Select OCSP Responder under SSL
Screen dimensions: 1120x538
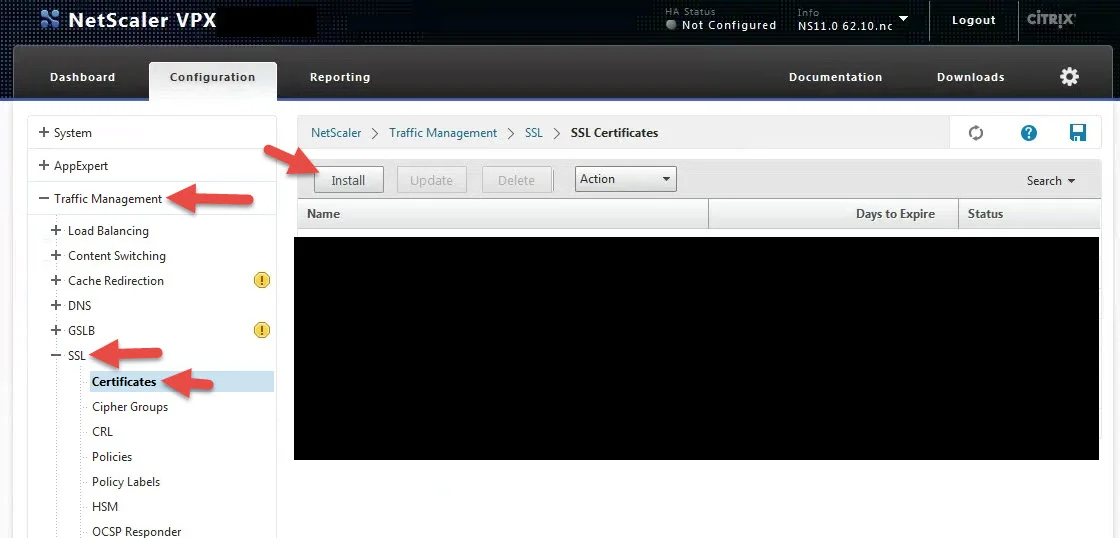pos(136,532)
